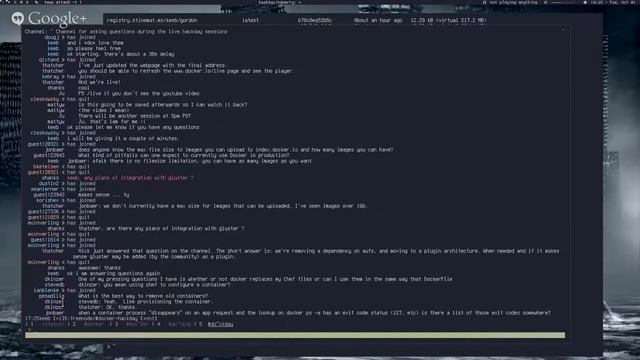Click keeb's "let me know if you have questions" message

point(133,127)
